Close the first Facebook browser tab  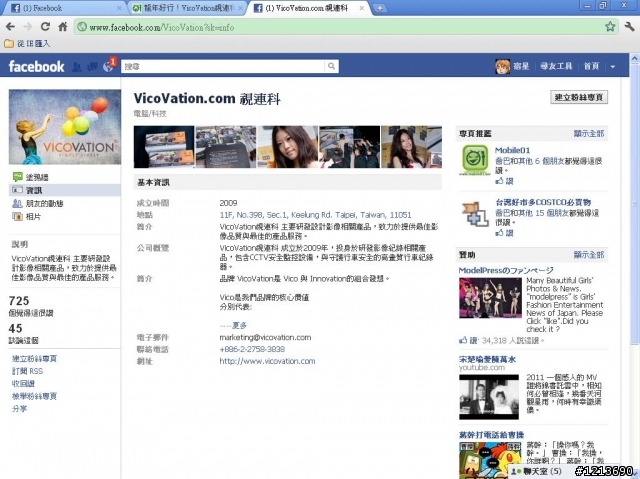click(x=119, y=8)
